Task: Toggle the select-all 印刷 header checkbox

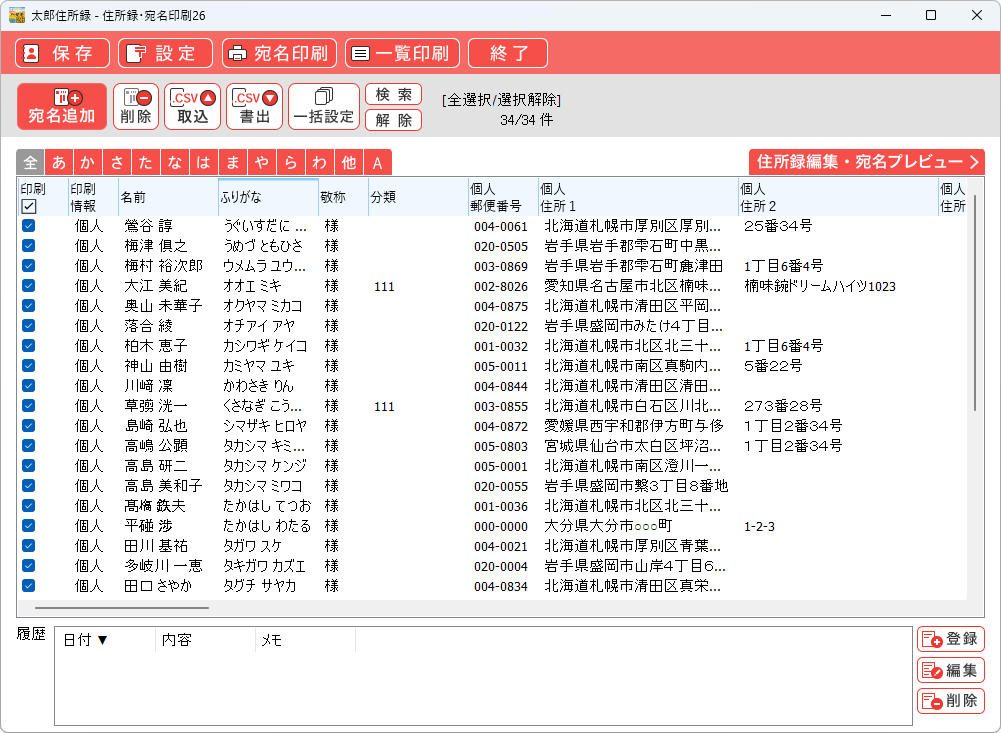Action: (29, 206)
